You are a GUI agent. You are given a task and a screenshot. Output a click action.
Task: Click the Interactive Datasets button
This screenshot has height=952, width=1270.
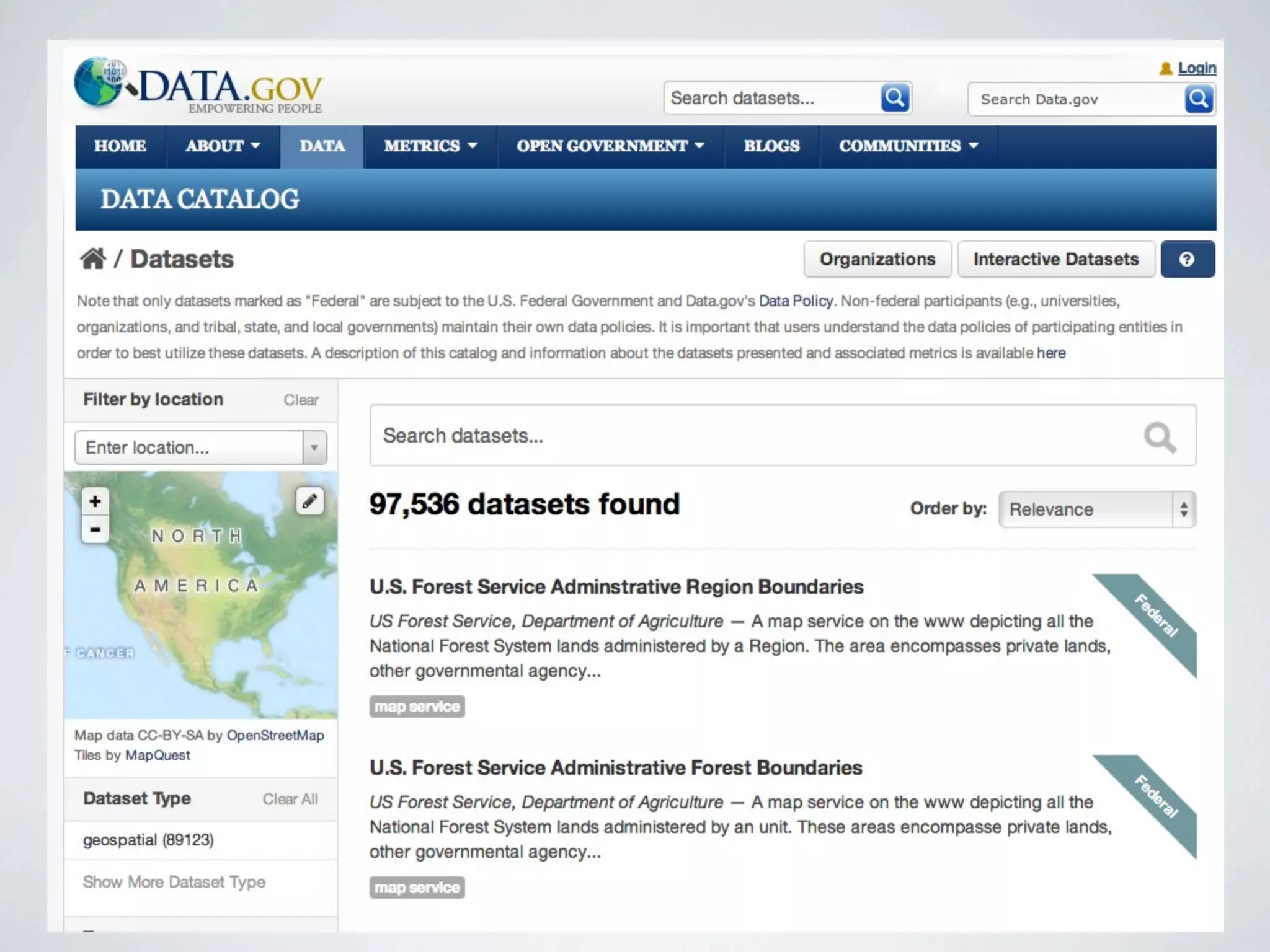(x=1055, y=259)
